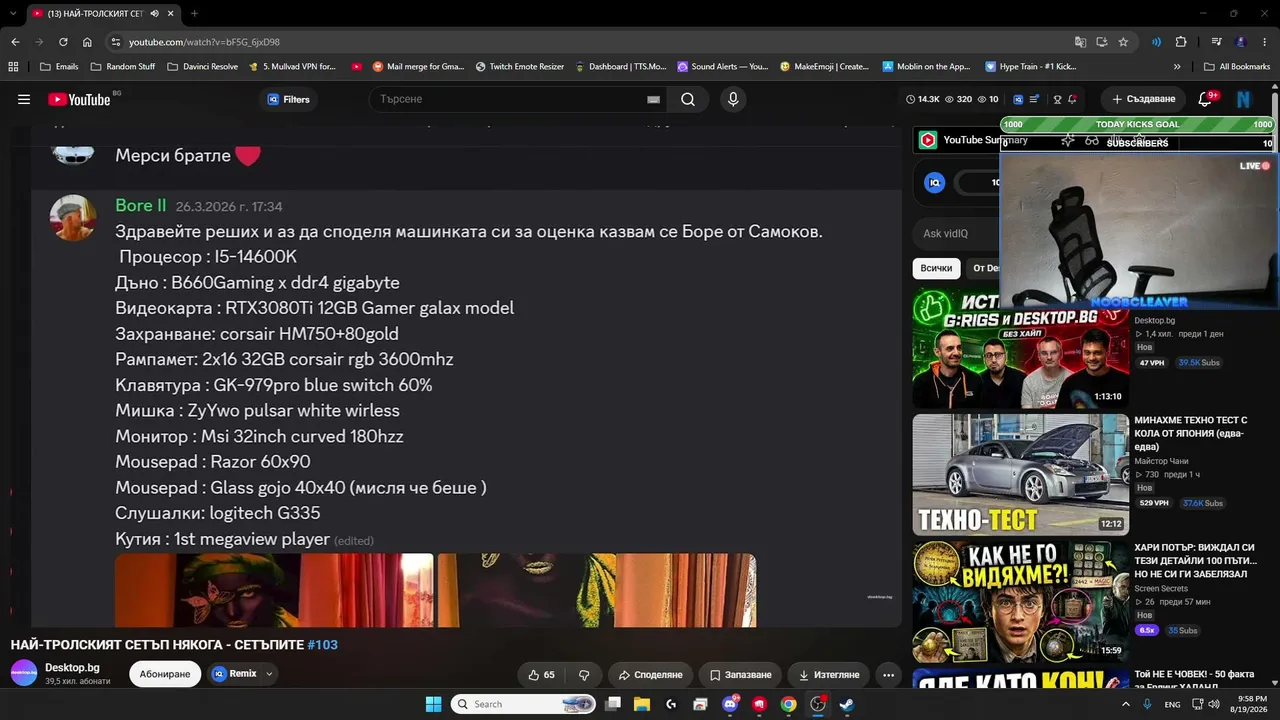Open the Davinci Resolve bookmark folder
Screen dimensions: 1280x720
tap(202, 67)
